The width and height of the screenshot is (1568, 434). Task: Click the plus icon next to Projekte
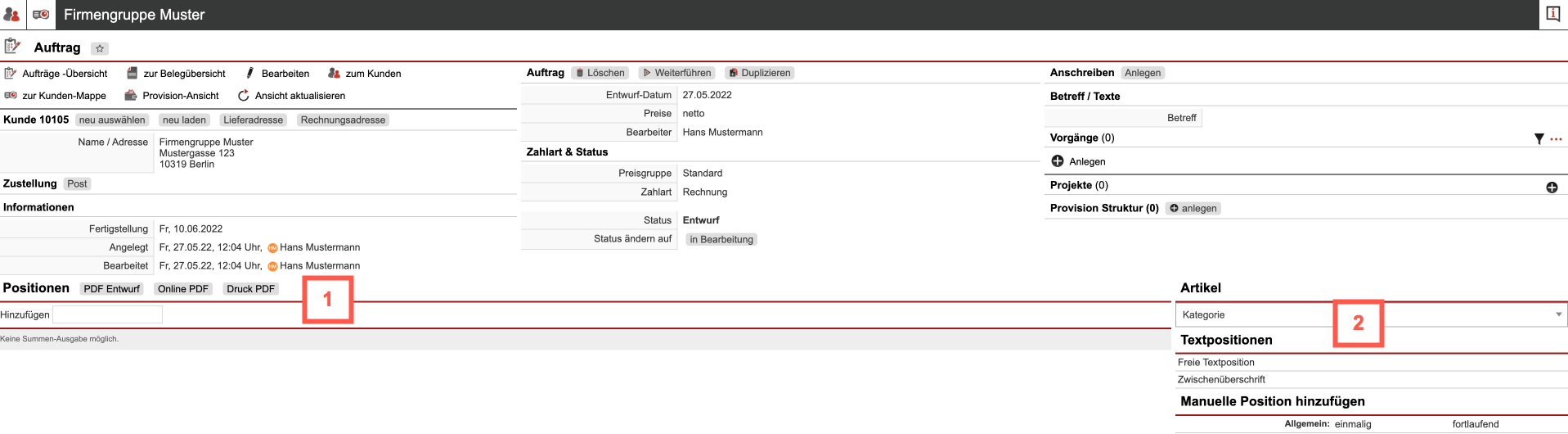(1552, 188)
